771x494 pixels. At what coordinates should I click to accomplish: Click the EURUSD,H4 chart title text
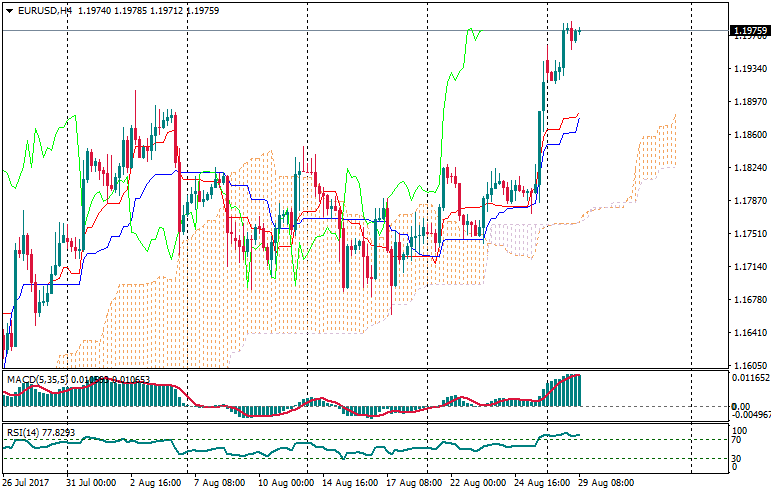pos(44,10)
